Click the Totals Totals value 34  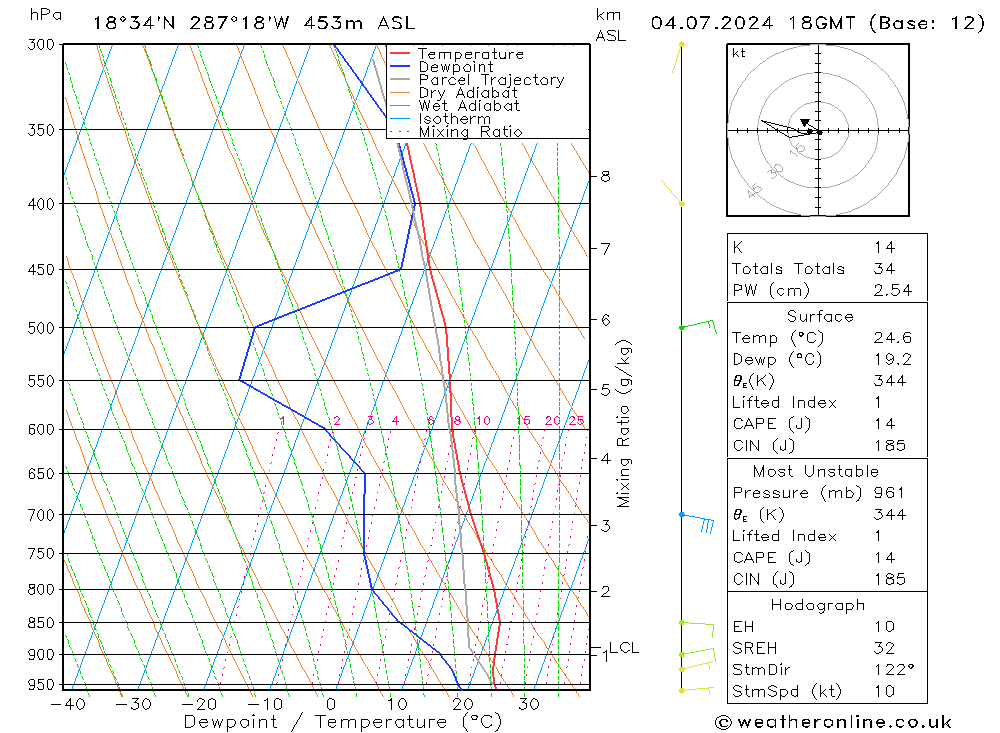tap(884, 269)
